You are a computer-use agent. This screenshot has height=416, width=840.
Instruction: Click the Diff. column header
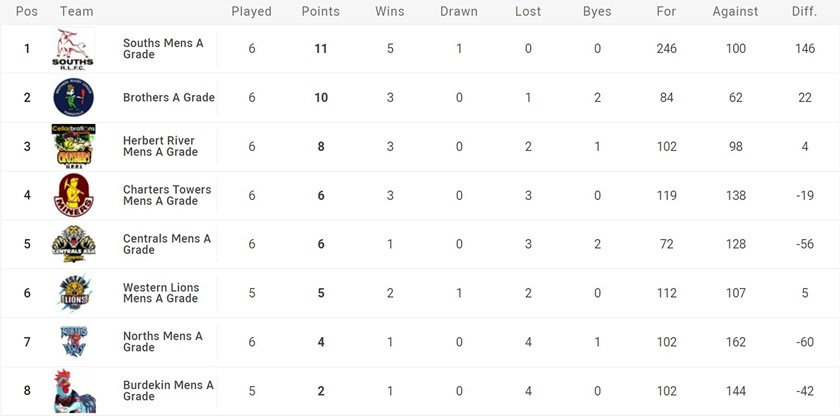point(804,12)
